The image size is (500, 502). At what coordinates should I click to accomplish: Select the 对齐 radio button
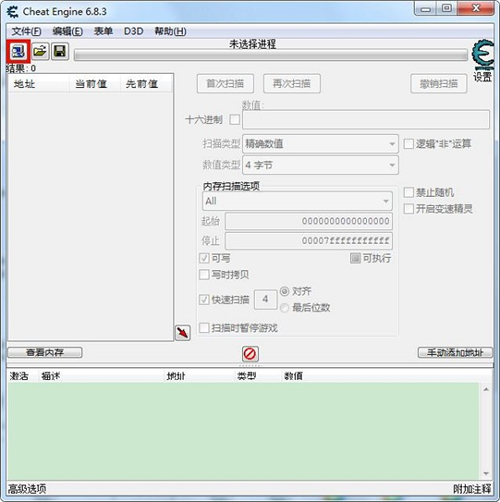point(284,291)
